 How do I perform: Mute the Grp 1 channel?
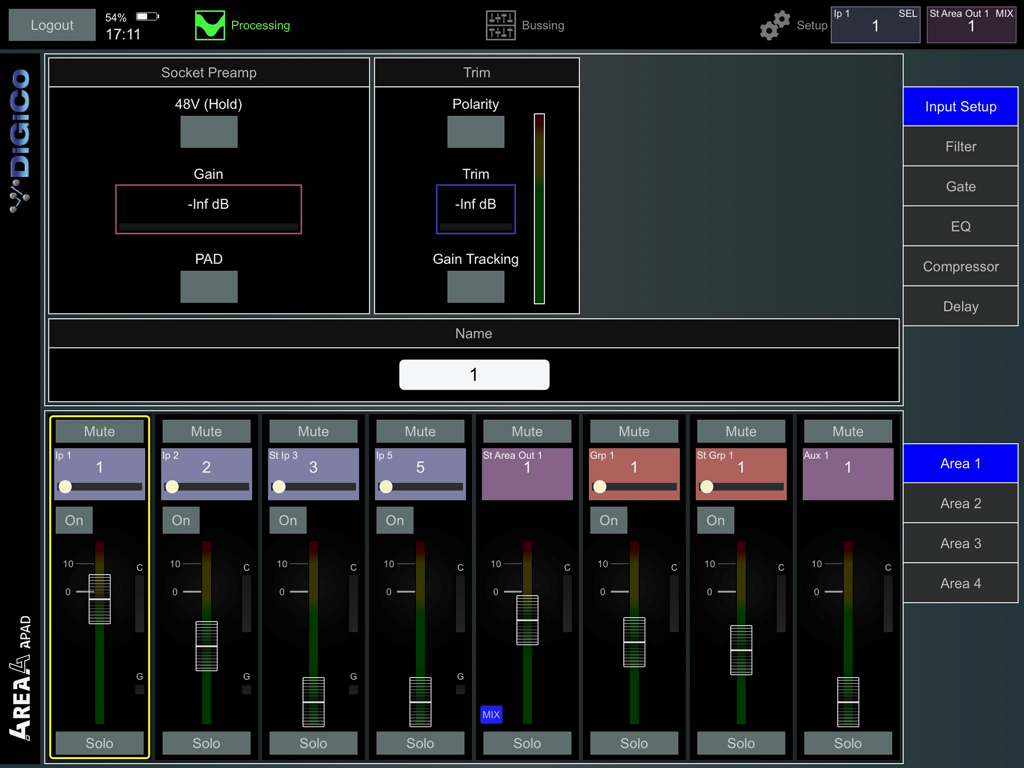tap(634, 430)
